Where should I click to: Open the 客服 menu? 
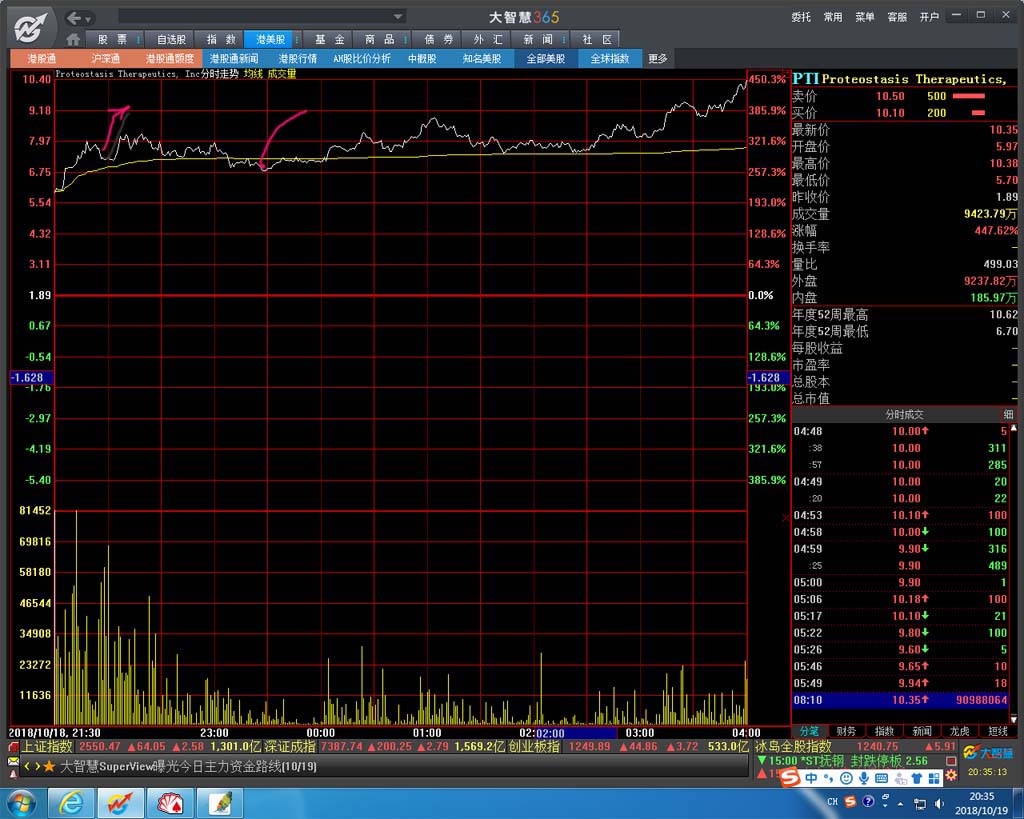click(x=897, y=17)
